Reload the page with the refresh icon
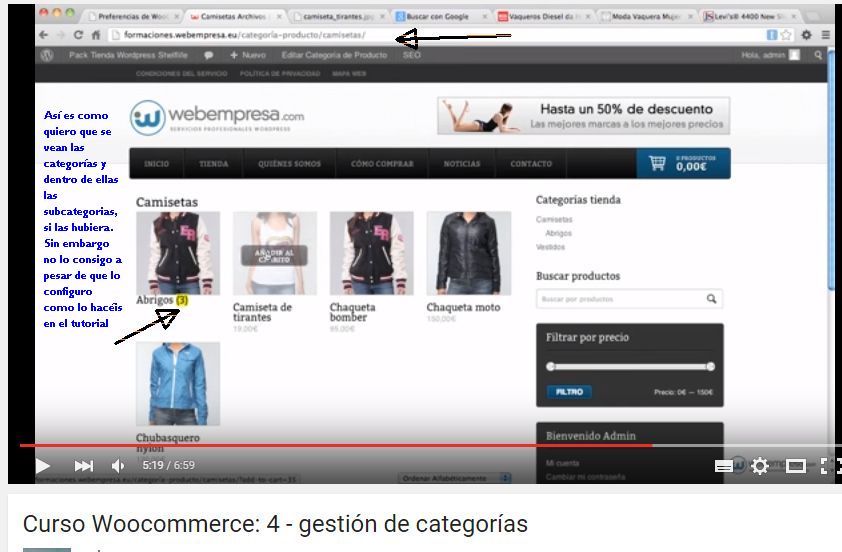Image resolution: width=842 pixels, height=552 pixels. coord(78,35)
